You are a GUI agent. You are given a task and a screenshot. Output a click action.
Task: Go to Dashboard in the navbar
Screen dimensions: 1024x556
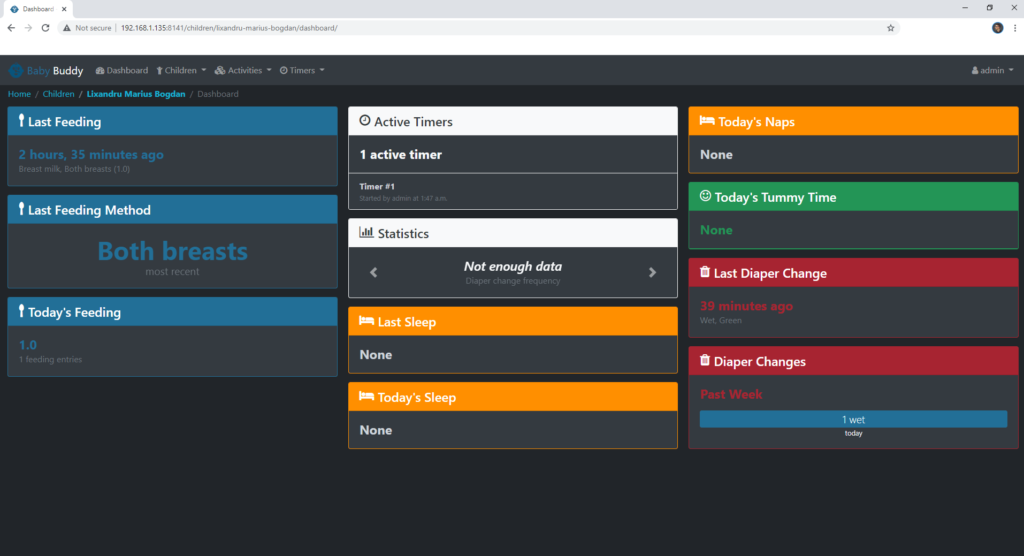click(121, 71)
